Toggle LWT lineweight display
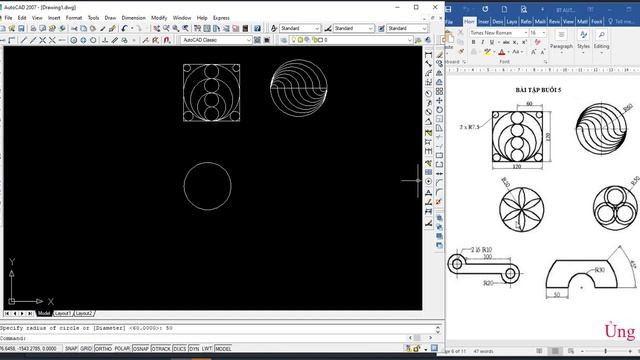This screenshot has height=360, width=640. tap(207, 349)
